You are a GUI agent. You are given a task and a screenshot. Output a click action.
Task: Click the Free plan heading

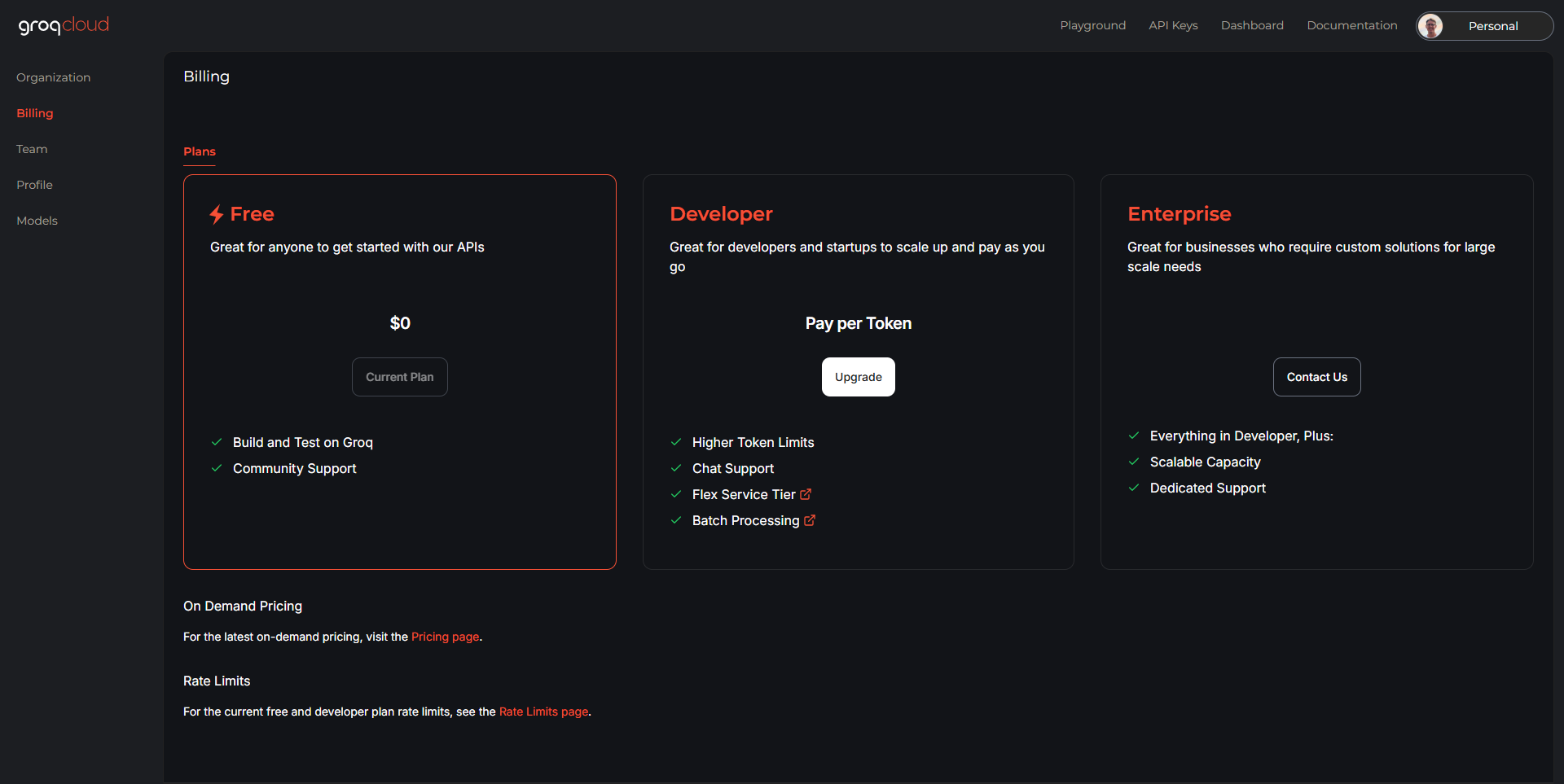tap(252, 214)
